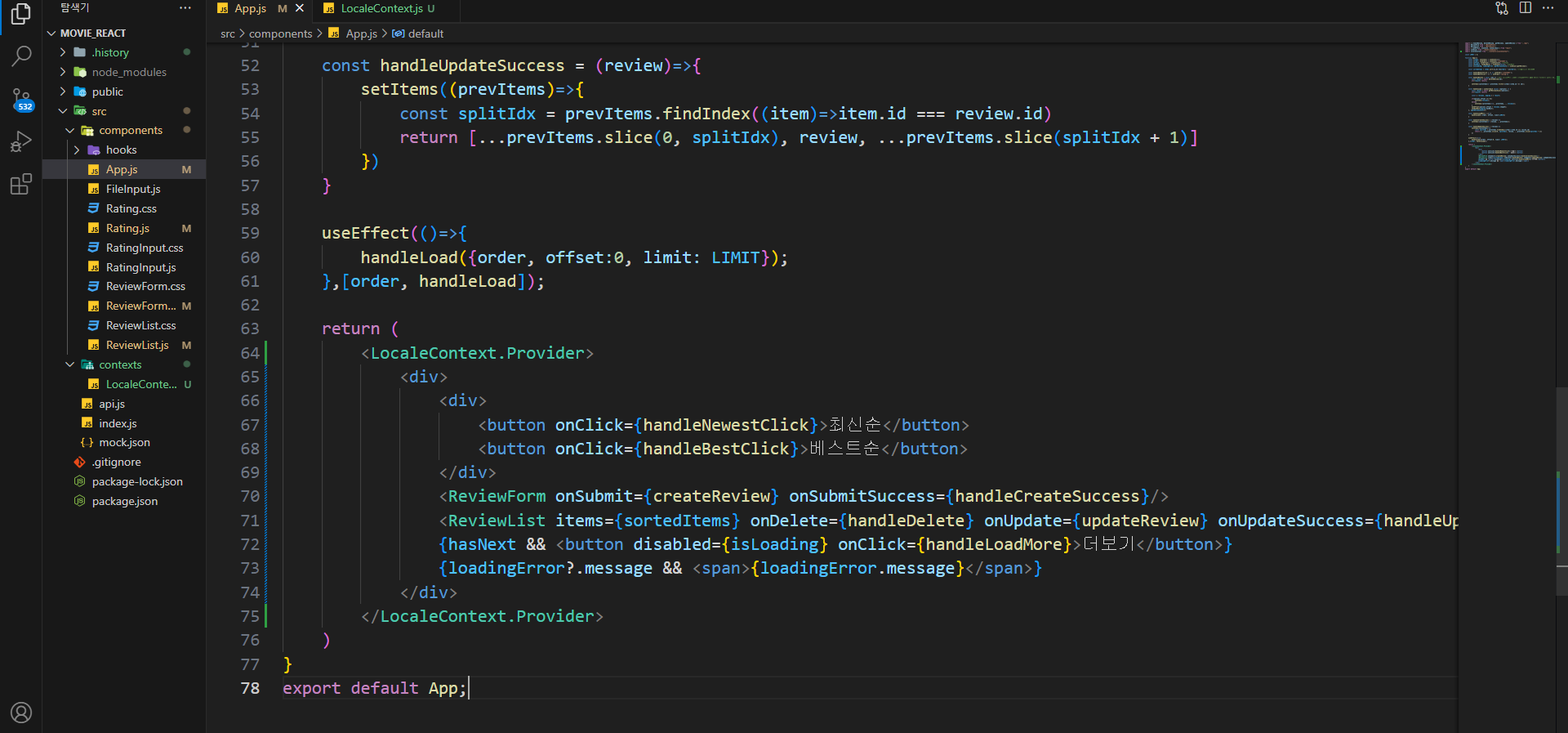Place cursor on useEffect call
1568x733 pixels.
coord(365,233)
